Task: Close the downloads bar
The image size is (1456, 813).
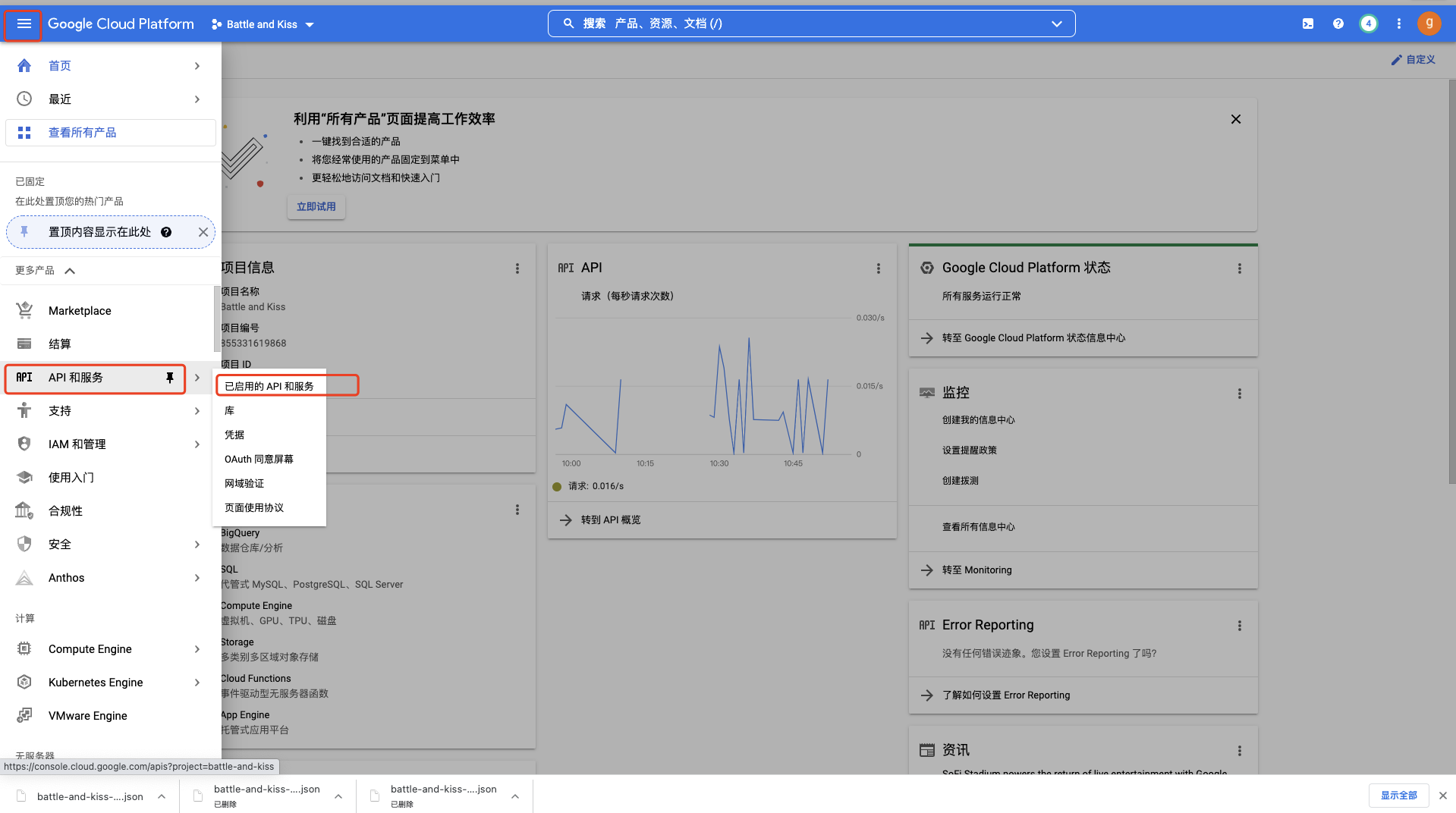Action: (1443, 796)
